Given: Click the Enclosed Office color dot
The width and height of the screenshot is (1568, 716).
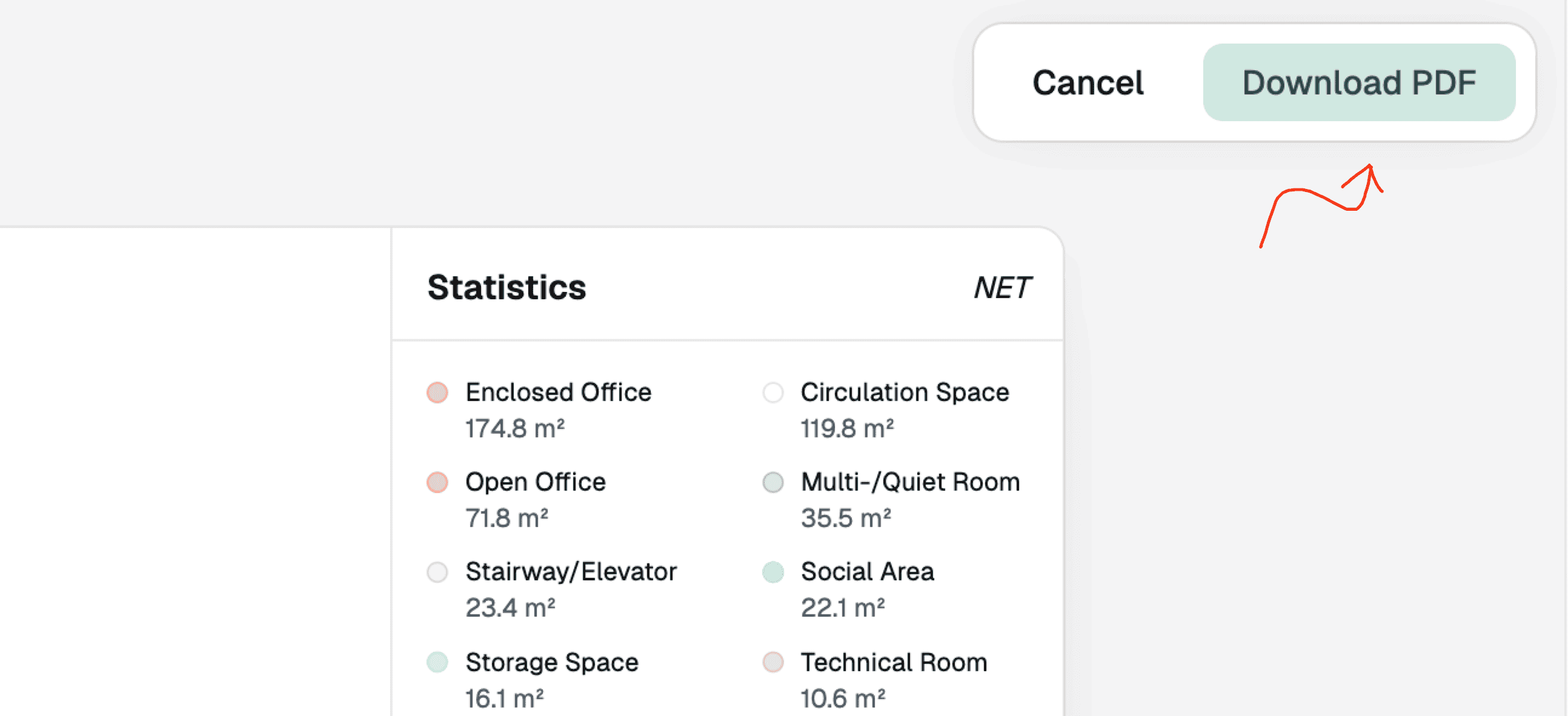Looking at the screenshot, I should (437, 393).
